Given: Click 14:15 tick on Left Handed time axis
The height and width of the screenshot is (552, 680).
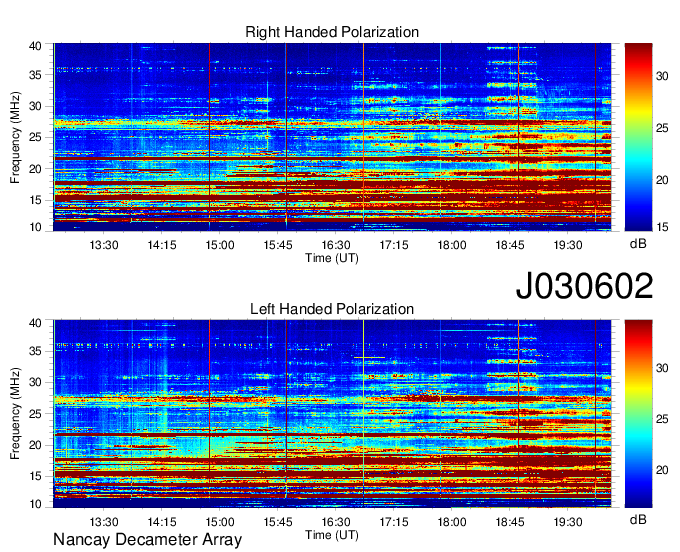Looking at the screenshot, I should pos(162,522).
